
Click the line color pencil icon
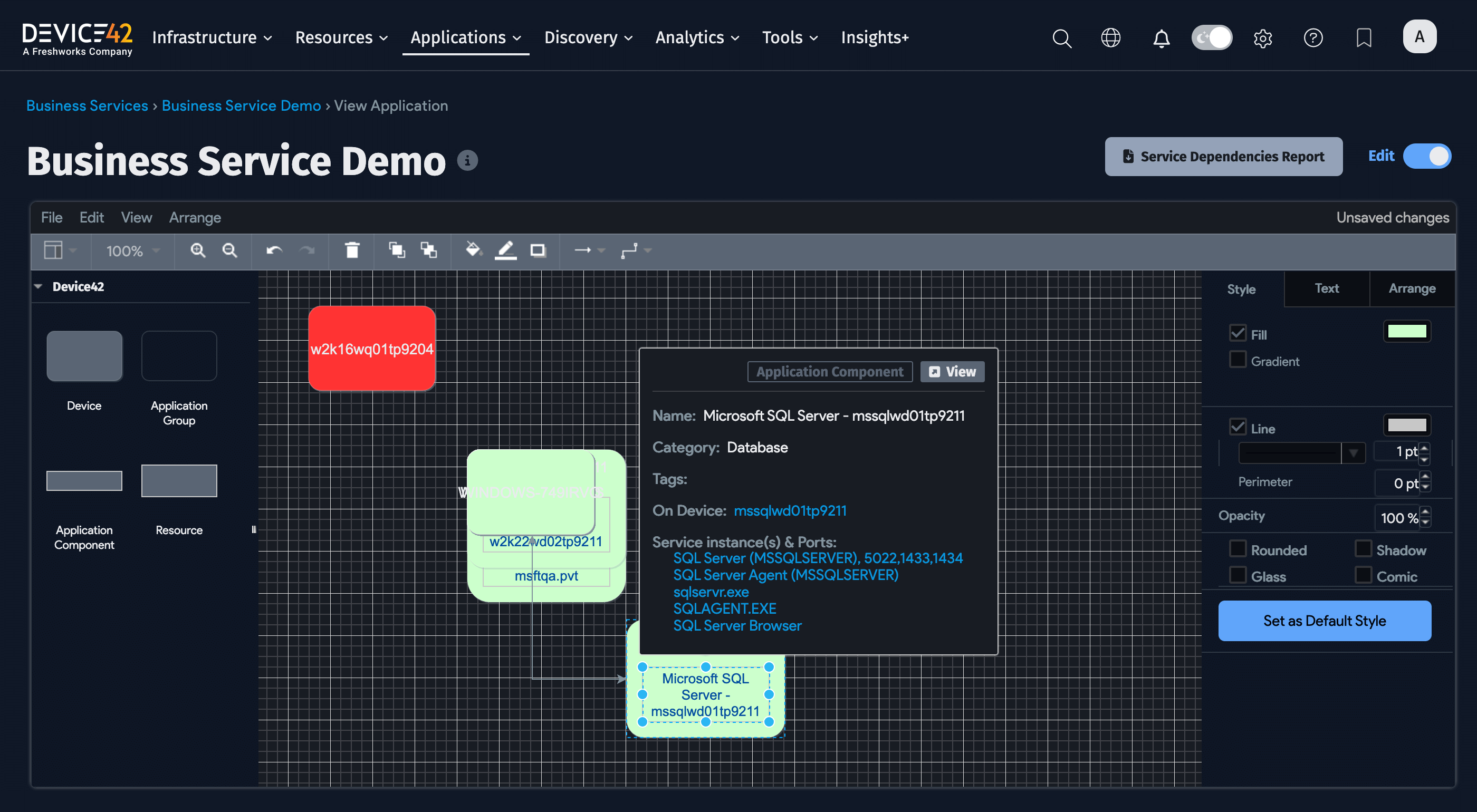505,250
